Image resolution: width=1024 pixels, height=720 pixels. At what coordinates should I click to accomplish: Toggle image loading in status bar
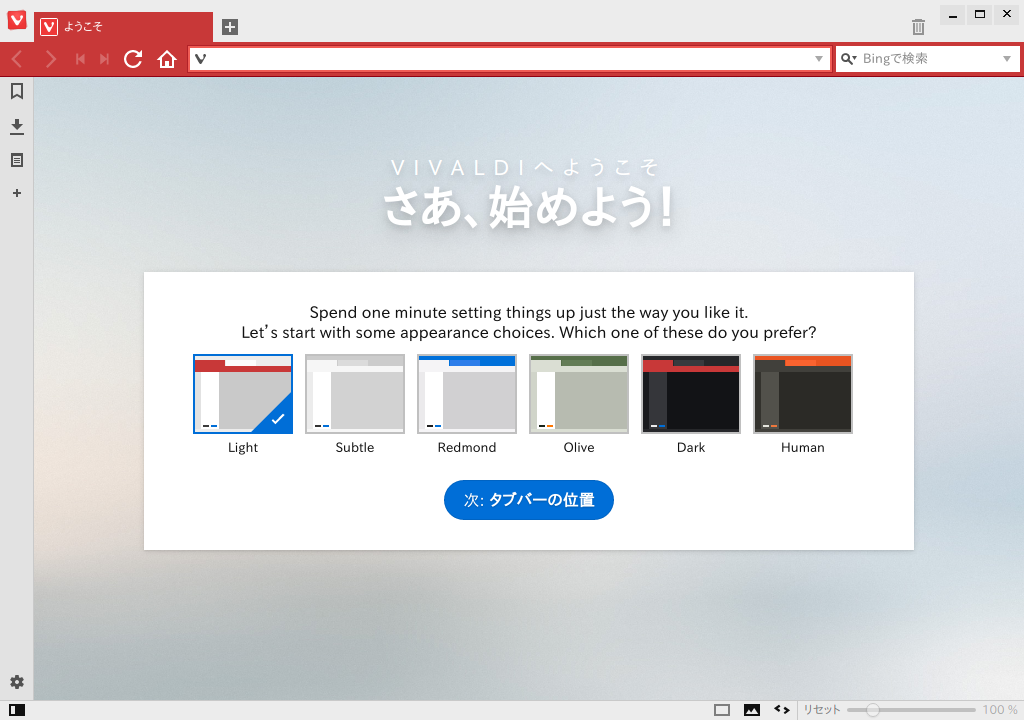752,710
